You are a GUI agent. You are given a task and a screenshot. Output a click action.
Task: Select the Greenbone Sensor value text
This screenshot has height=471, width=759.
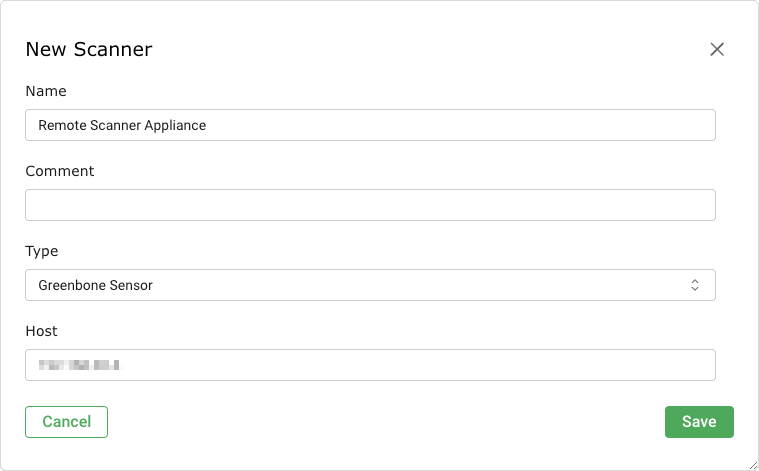click(x=95, y=285)
